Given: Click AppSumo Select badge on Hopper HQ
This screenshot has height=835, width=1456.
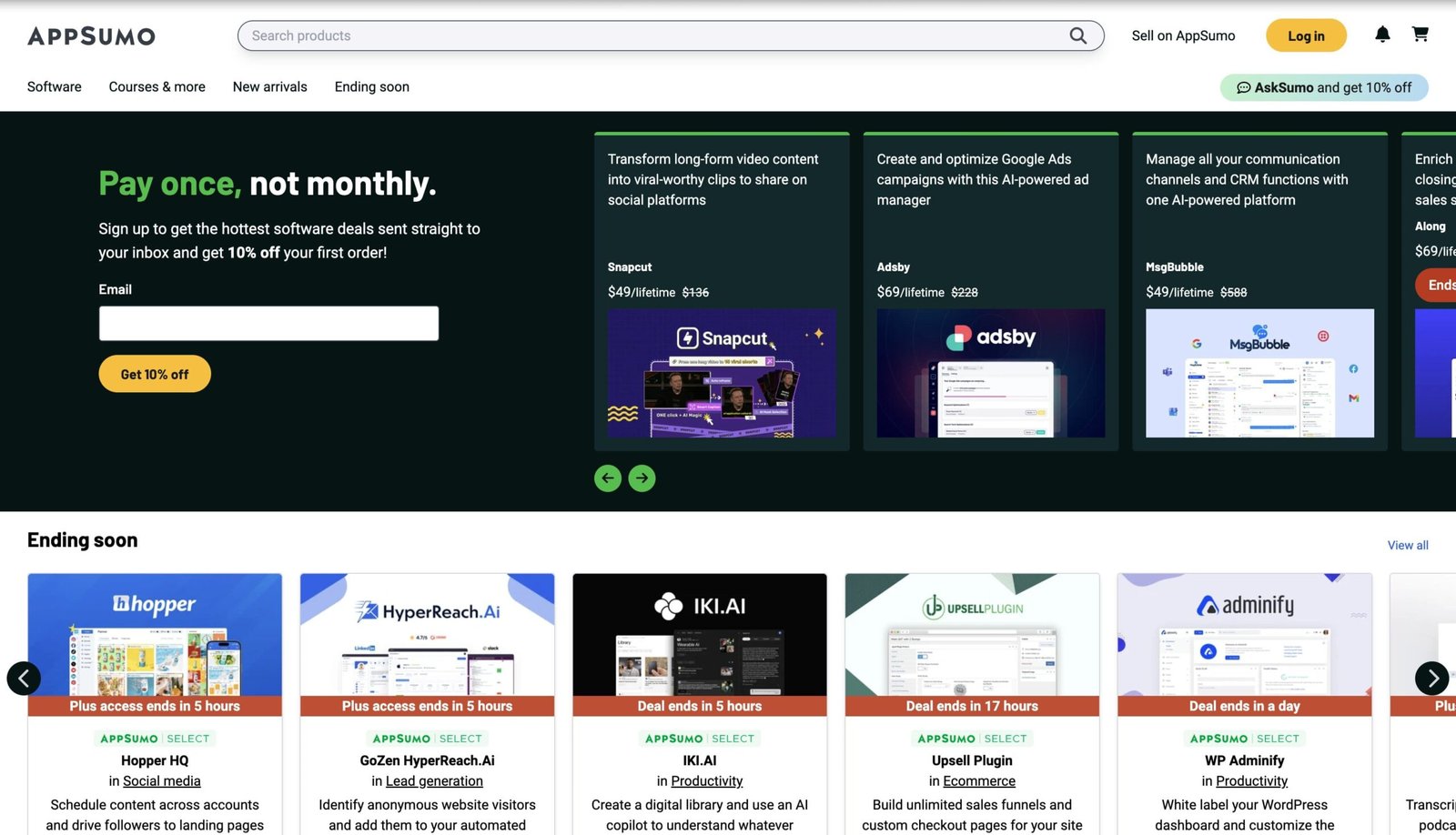Looking at the screenshot, I should (x=155, y=739).
